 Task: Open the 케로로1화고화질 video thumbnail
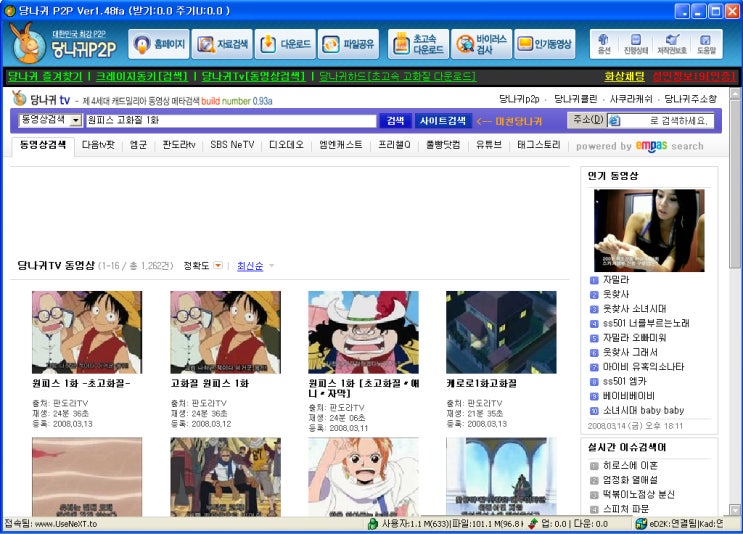tap(501, 332)
